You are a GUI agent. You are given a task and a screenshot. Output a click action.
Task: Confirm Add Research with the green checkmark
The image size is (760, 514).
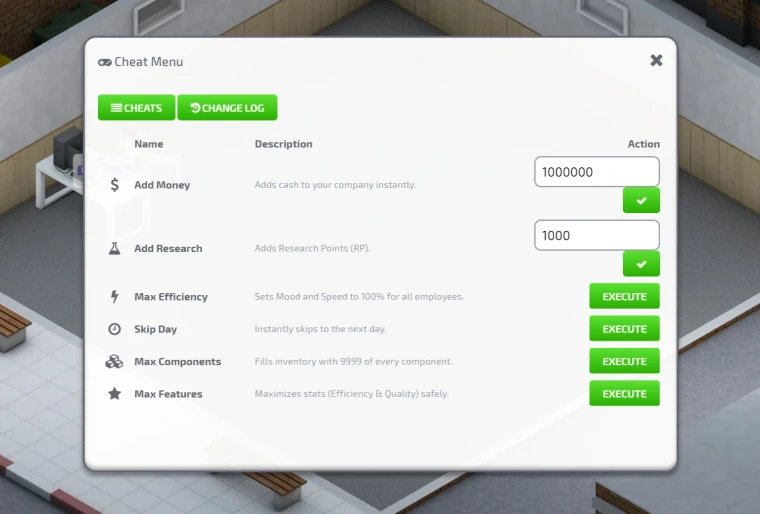tap(641, 264)
